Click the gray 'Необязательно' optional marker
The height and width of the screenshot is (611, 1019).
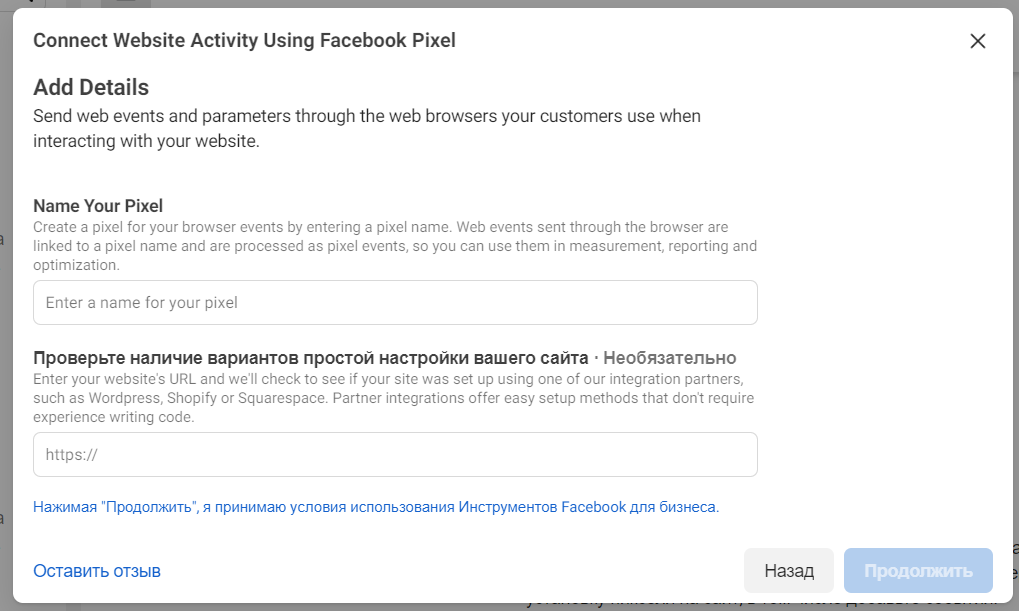[x=670, y=358]
